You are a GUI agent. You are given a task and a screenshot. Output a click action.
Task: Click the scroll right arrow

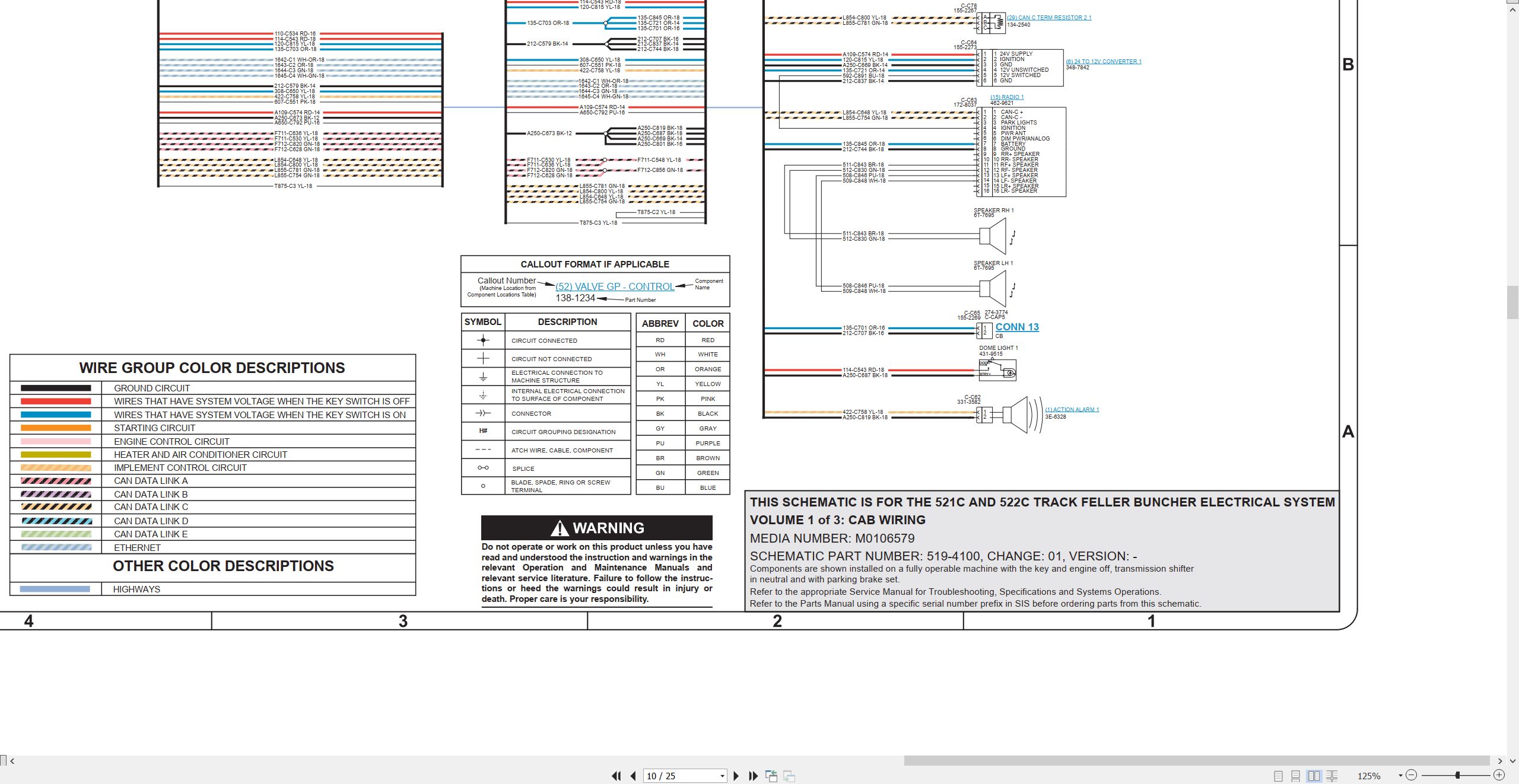(1499, 761)
